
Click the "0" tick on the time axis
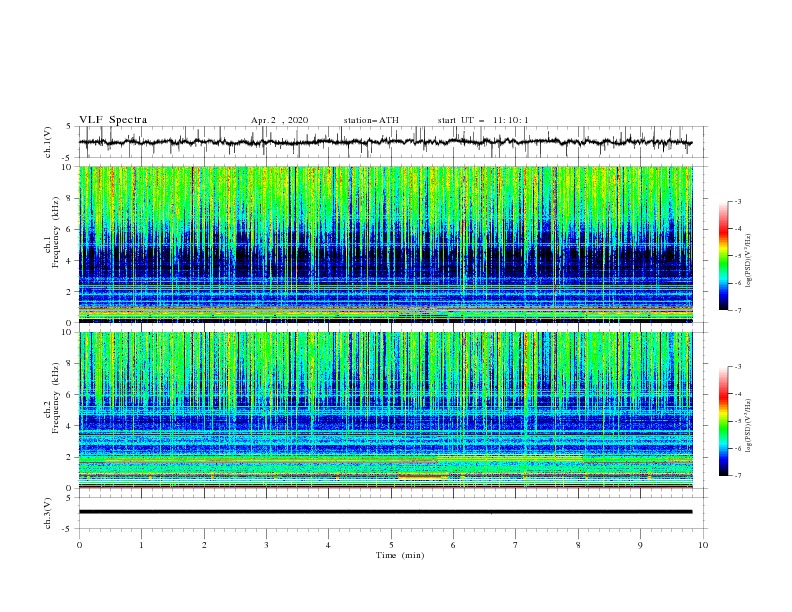79,545
